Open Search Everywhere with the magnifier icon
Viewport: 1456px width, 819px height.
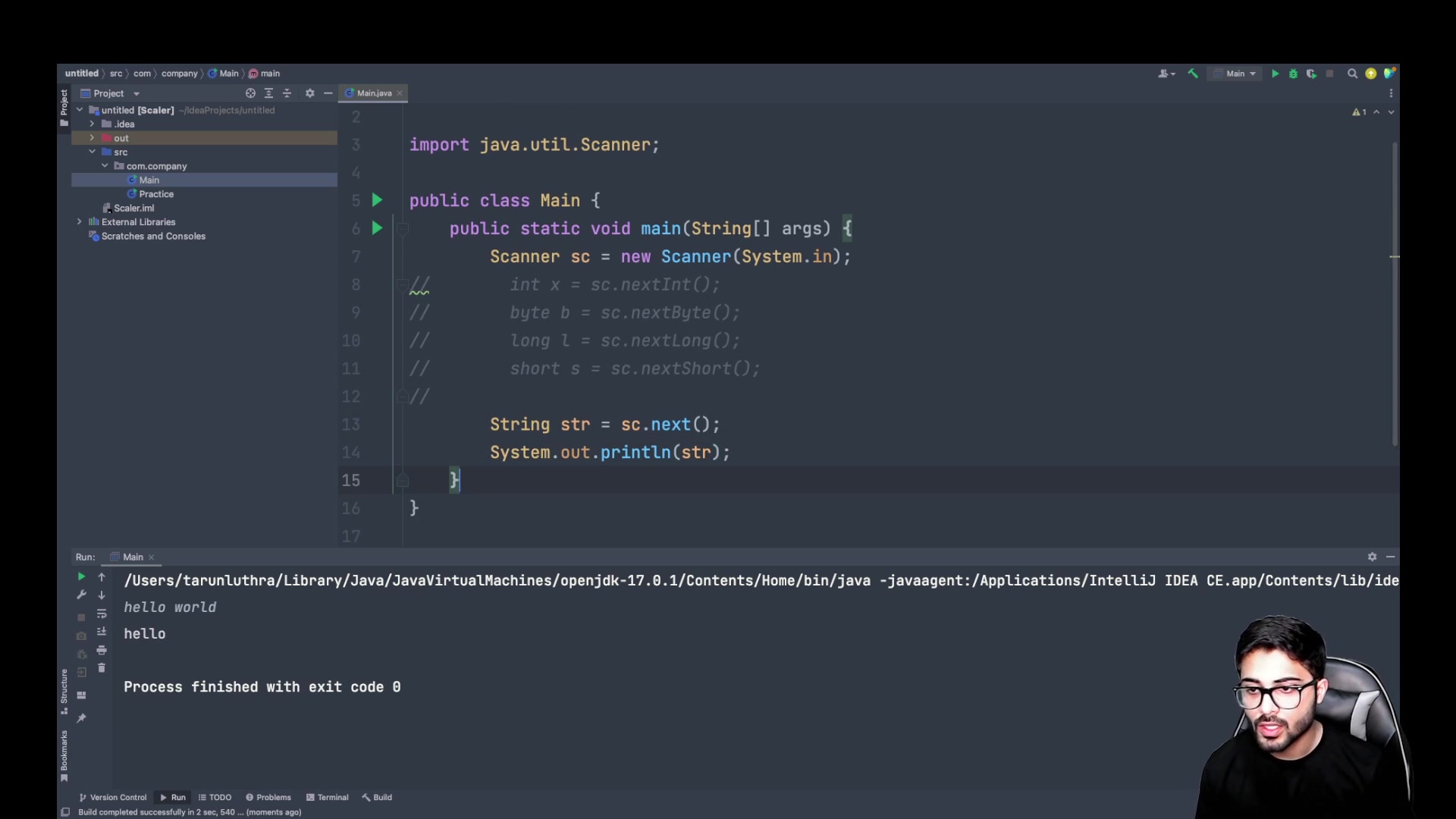click(x=1352, y=73)
